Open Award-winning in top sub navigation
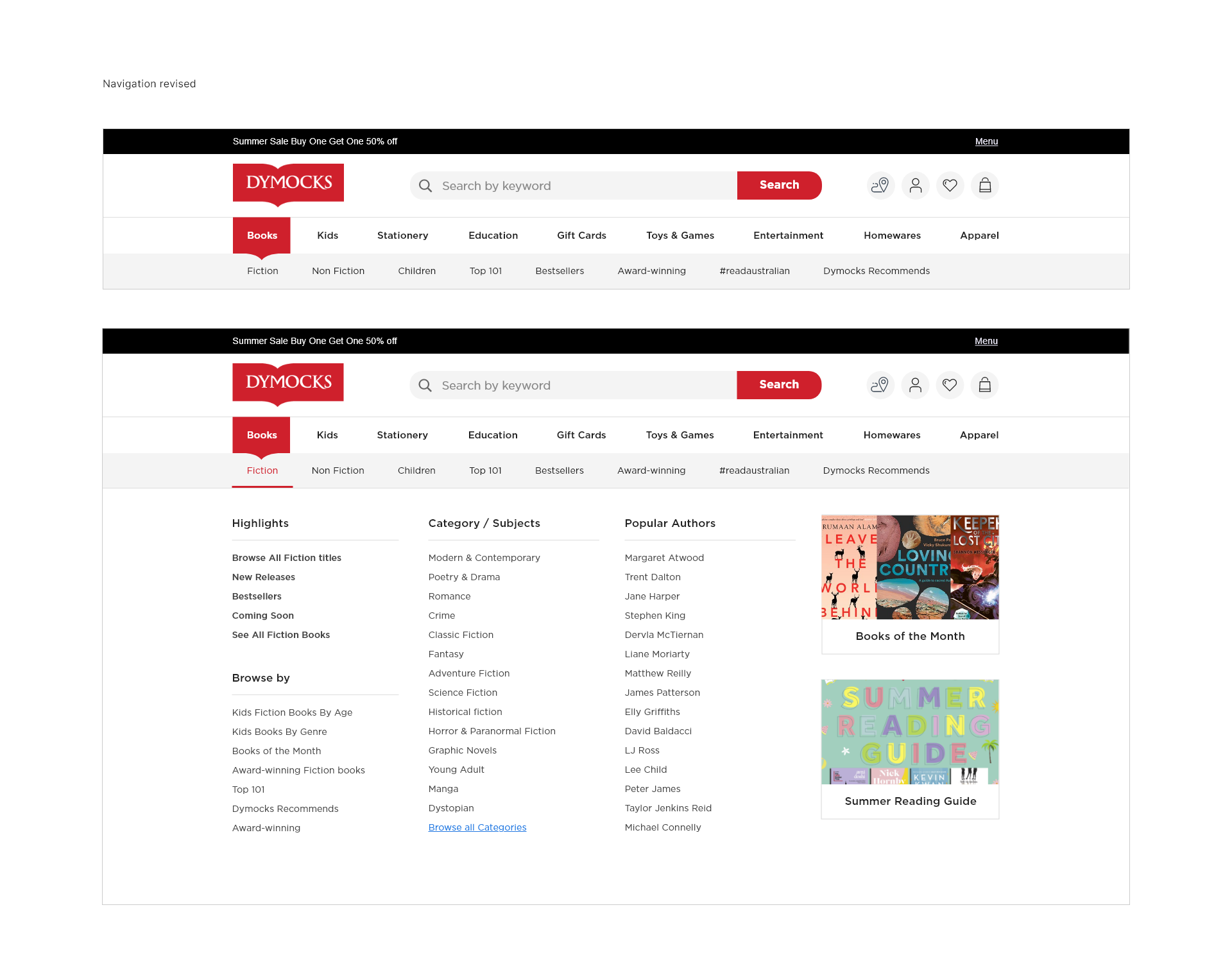The width and height of the screenshot is (1232, 957). point(652,271)
